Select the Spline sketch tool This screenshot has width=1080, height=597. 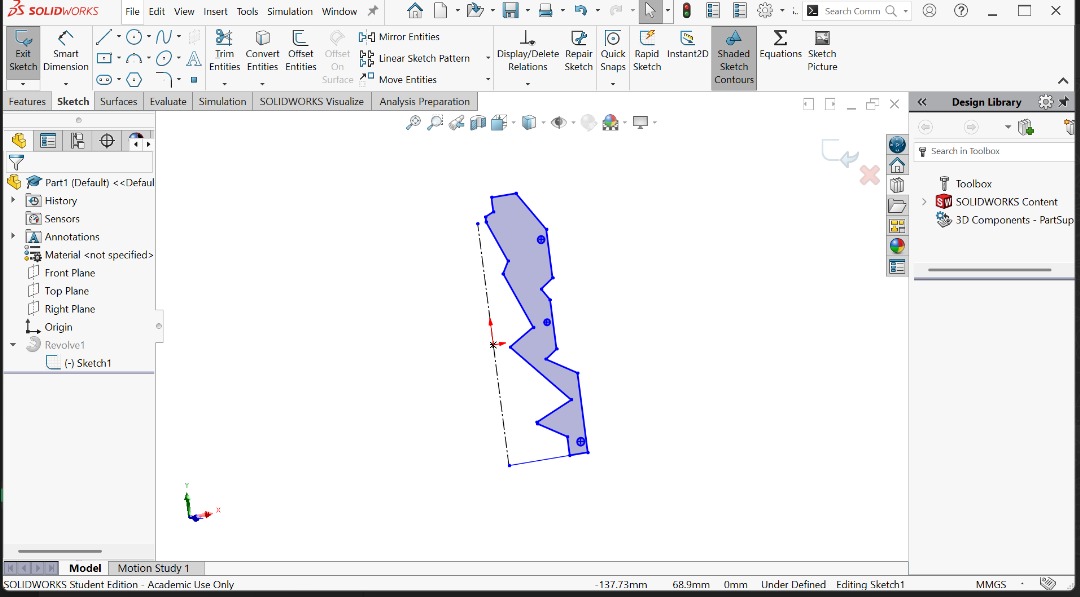[x=164, y=37]
